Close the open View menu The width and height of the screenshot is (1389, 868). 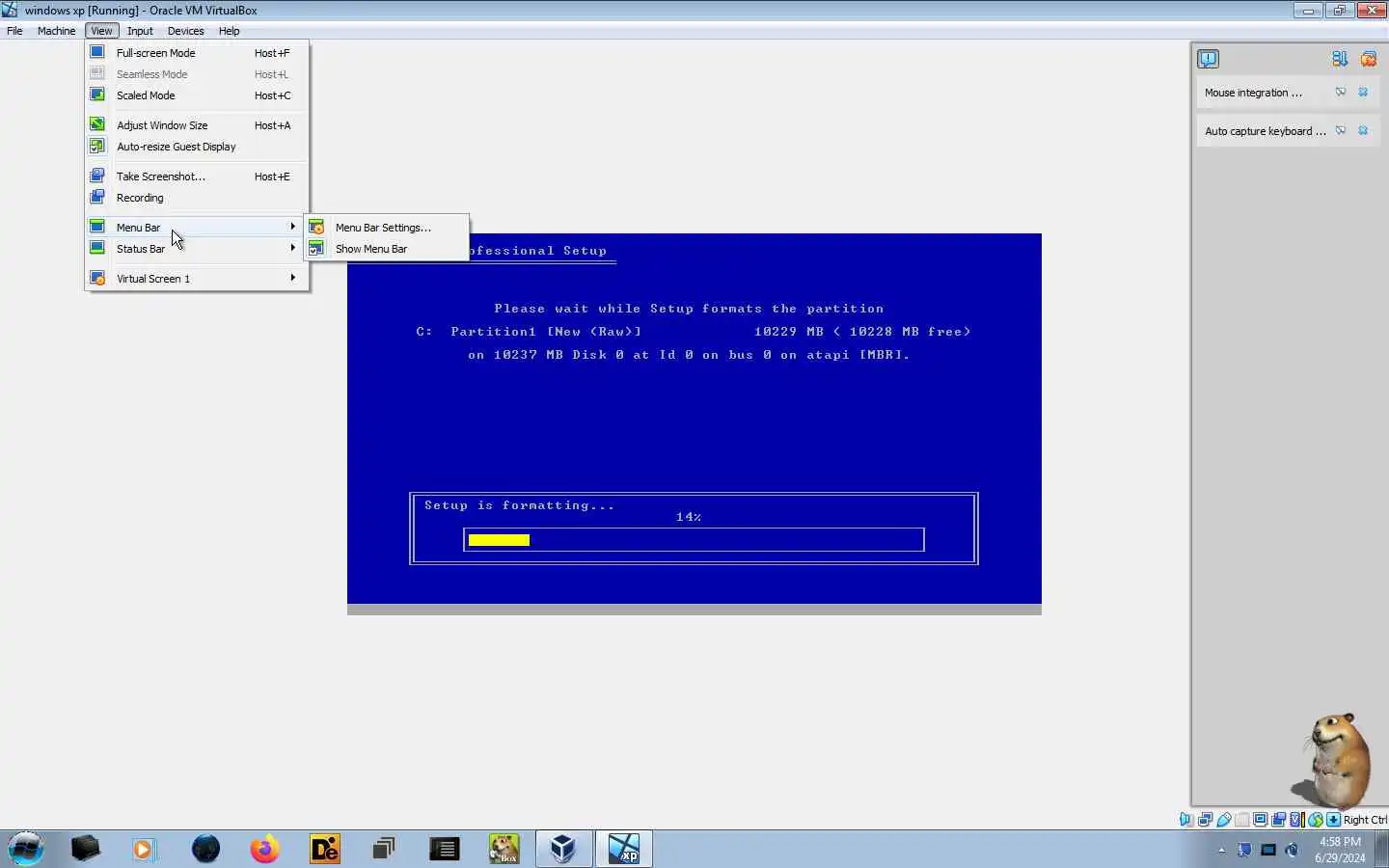(101, 31)
